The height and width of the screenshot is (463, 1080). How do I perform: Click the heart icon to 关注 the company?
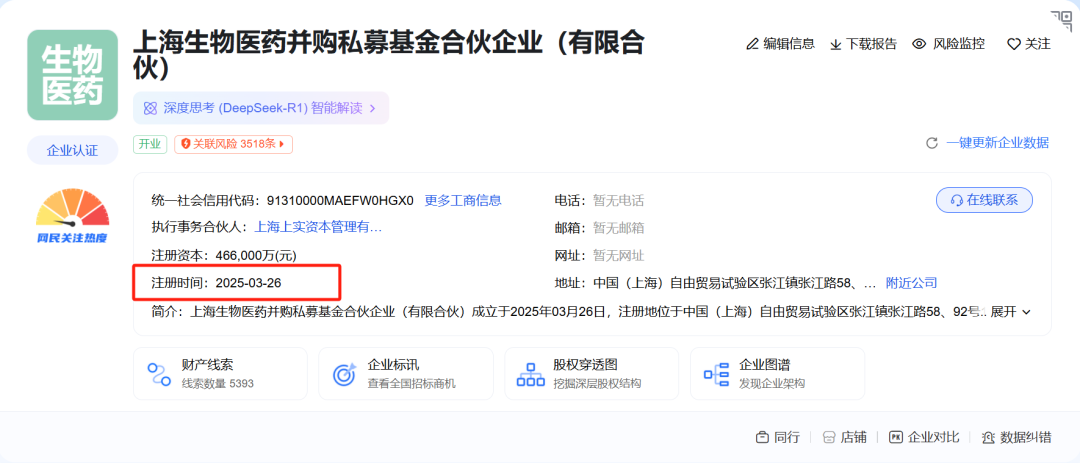(1014, 44)
